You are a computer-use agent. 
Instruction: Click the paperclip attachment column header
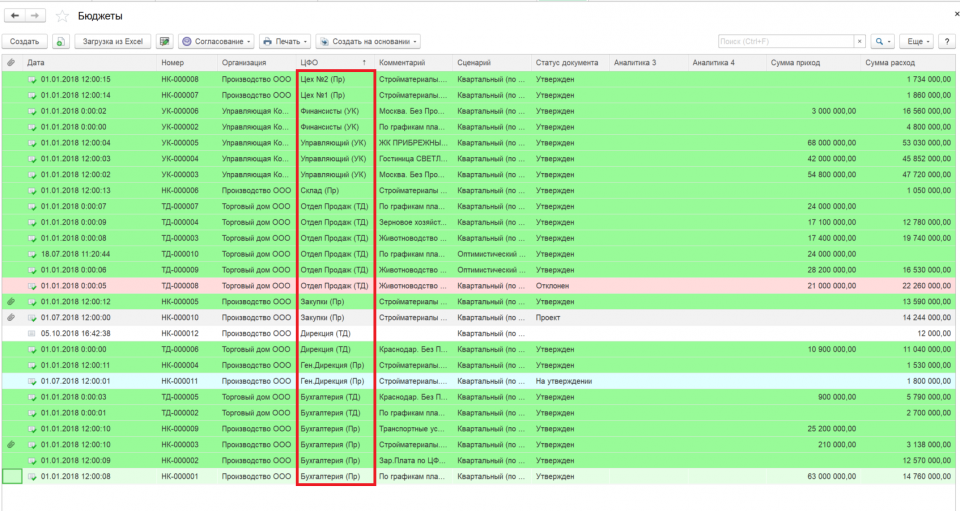[x=11, y=63]
